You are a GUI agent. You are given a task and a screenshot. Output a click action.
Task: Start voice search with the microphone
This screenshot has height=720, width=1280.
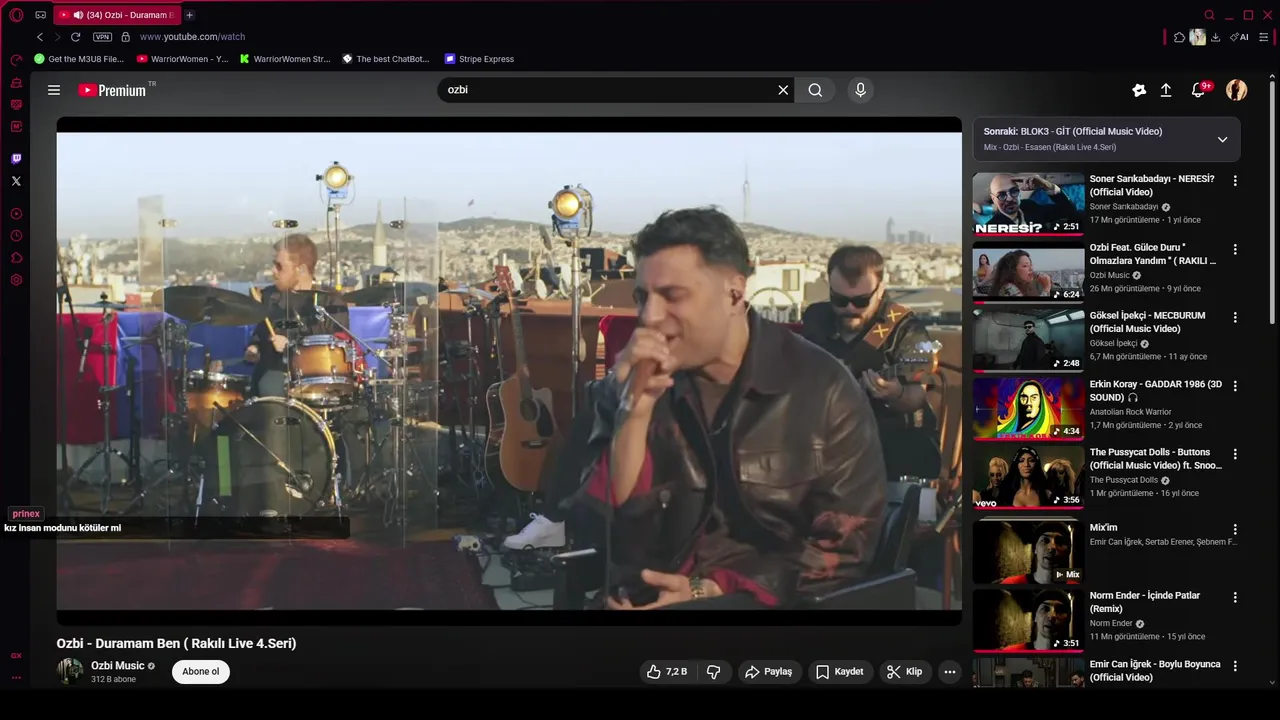[x=860, y=90]
